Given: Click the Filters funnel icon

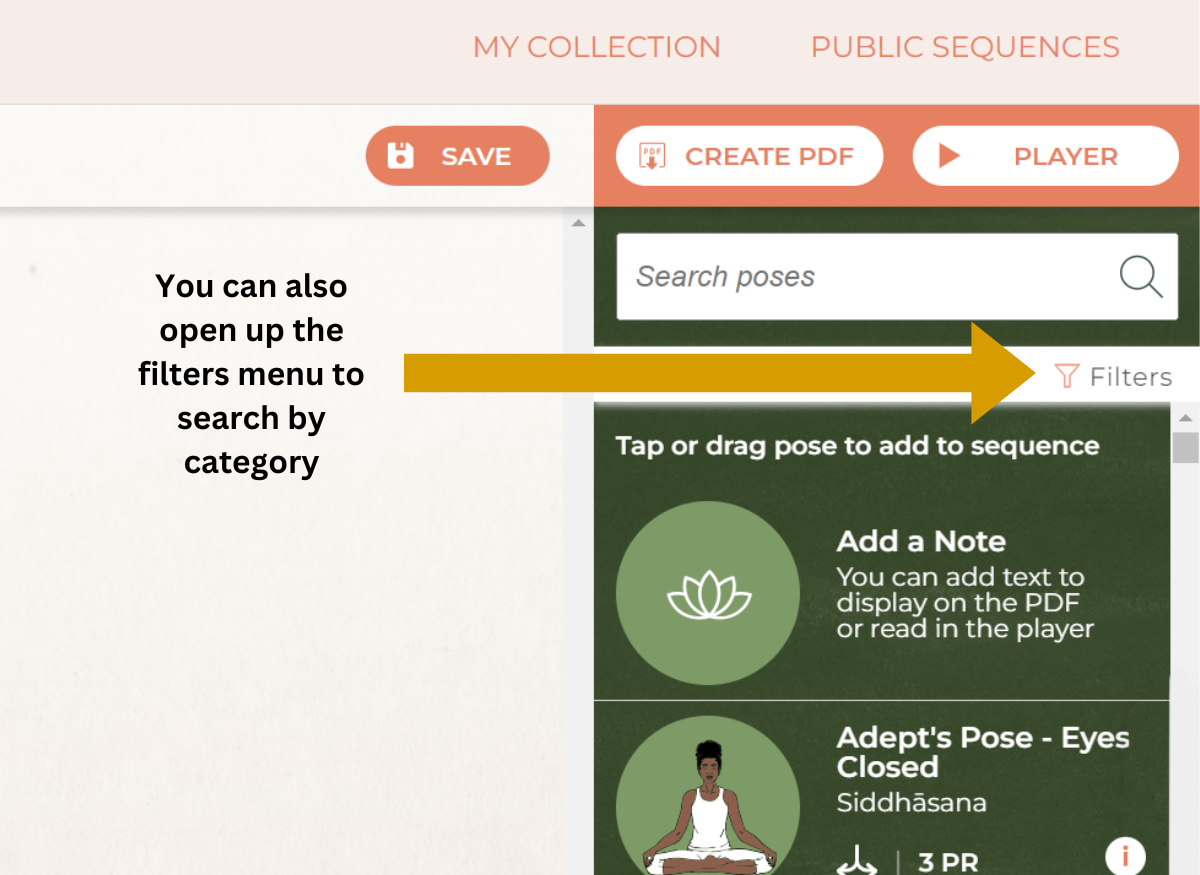Looking at the screenshot, I should [x=1067, y=377].
